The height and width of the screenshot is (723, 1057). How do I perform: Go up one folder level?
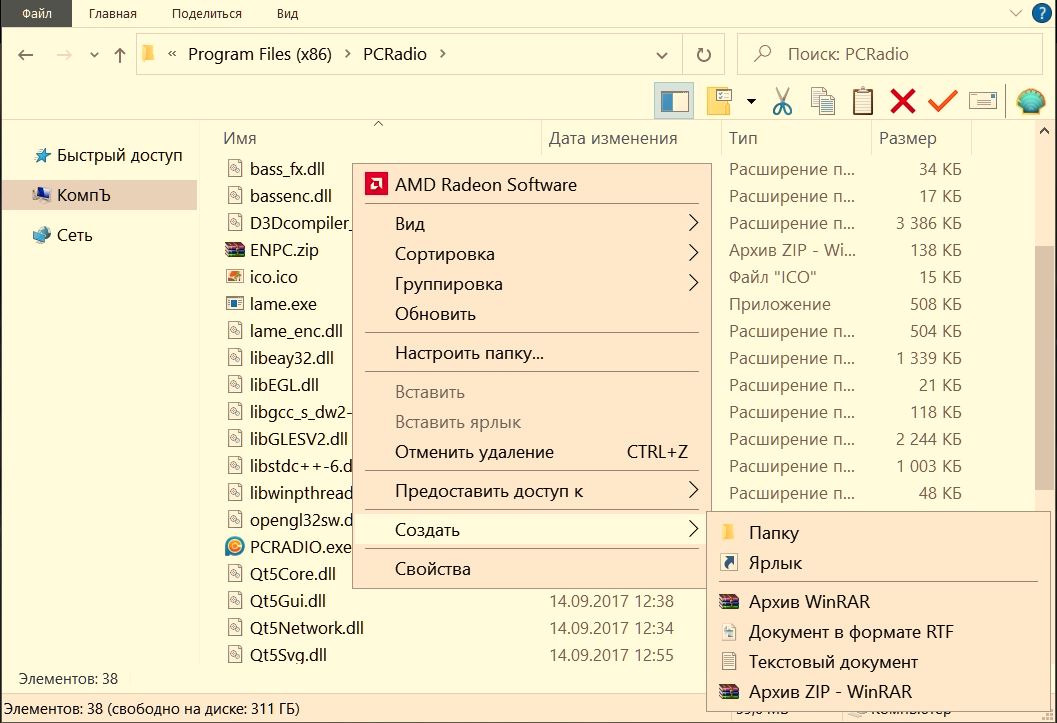coord(120,55)
